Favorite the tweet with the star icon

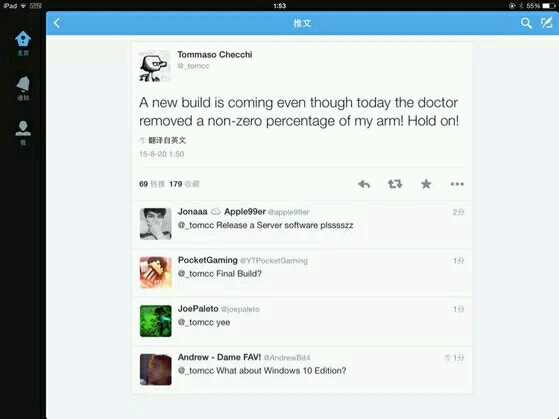[x=426, y=184]
